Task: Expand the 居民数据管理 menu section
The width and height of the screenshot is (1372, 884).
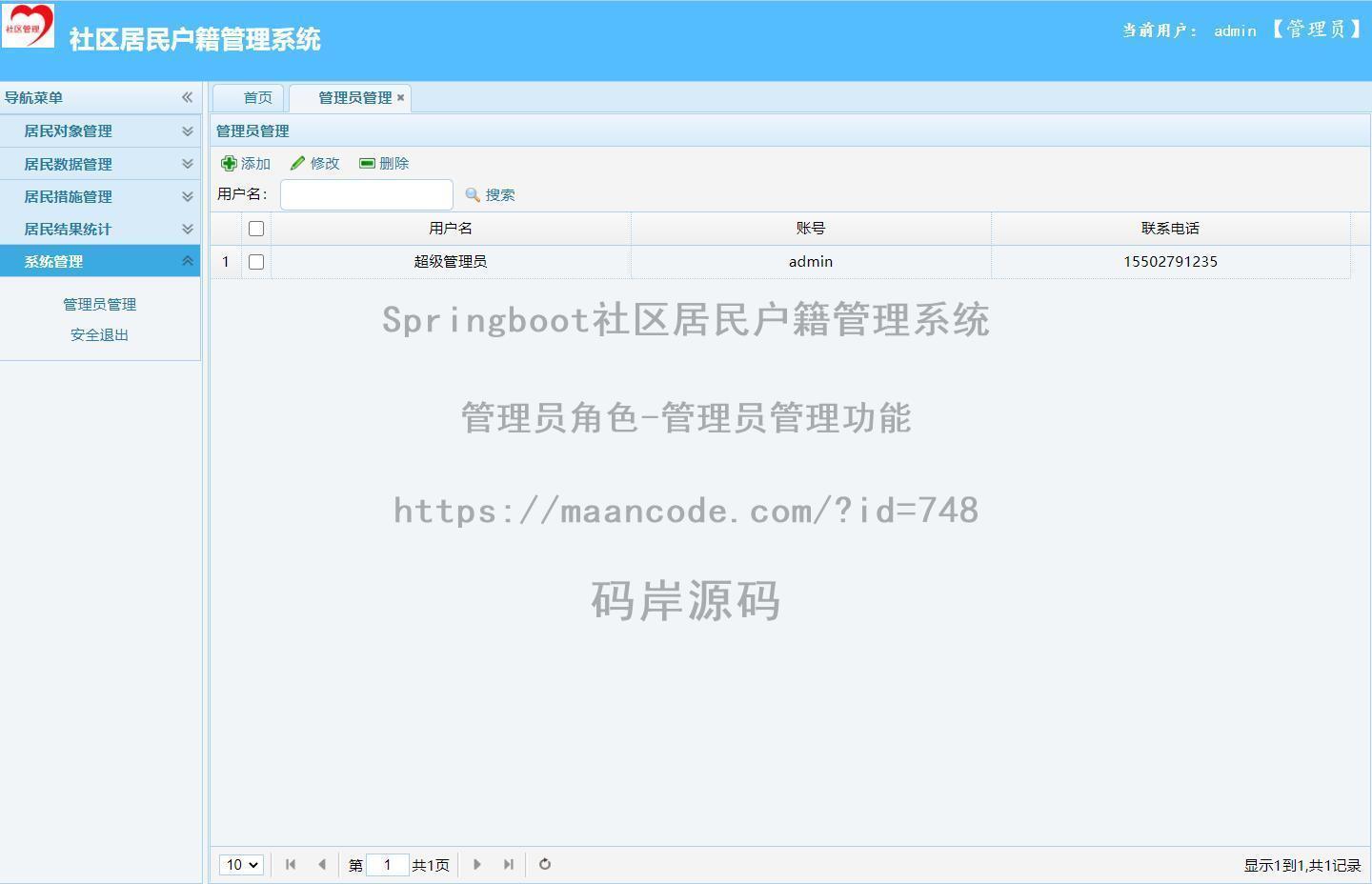Action: pyautogui.click(x=100, y=164)
